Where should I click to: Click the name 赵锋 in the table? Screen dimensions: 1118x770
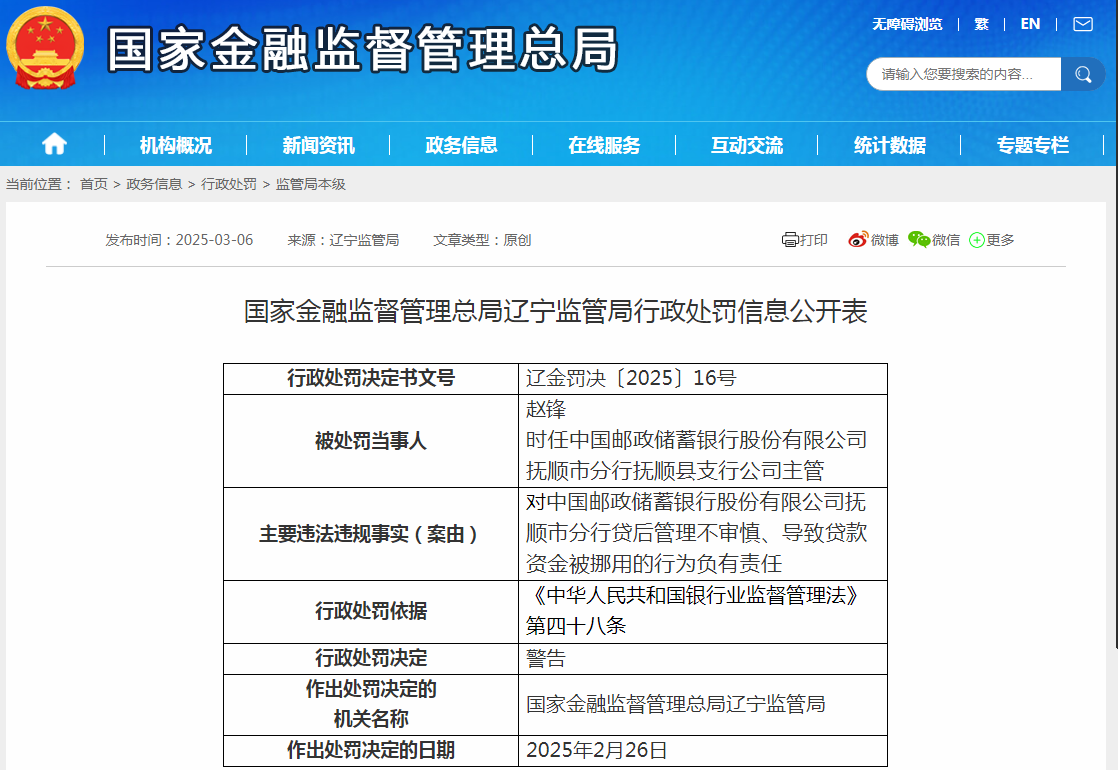click(x=546, y=409)
